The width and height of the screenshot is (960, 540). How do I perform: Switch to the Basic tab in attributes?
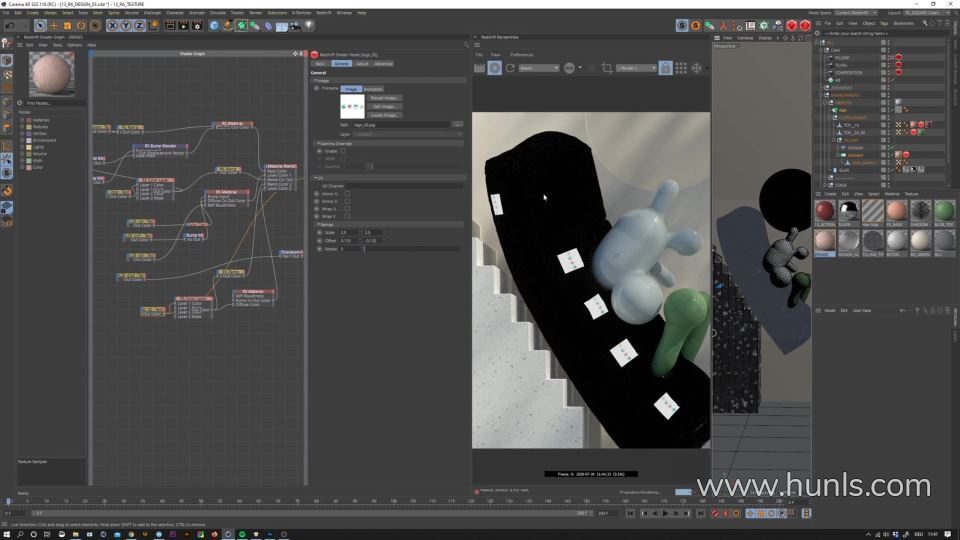[320, 64]
